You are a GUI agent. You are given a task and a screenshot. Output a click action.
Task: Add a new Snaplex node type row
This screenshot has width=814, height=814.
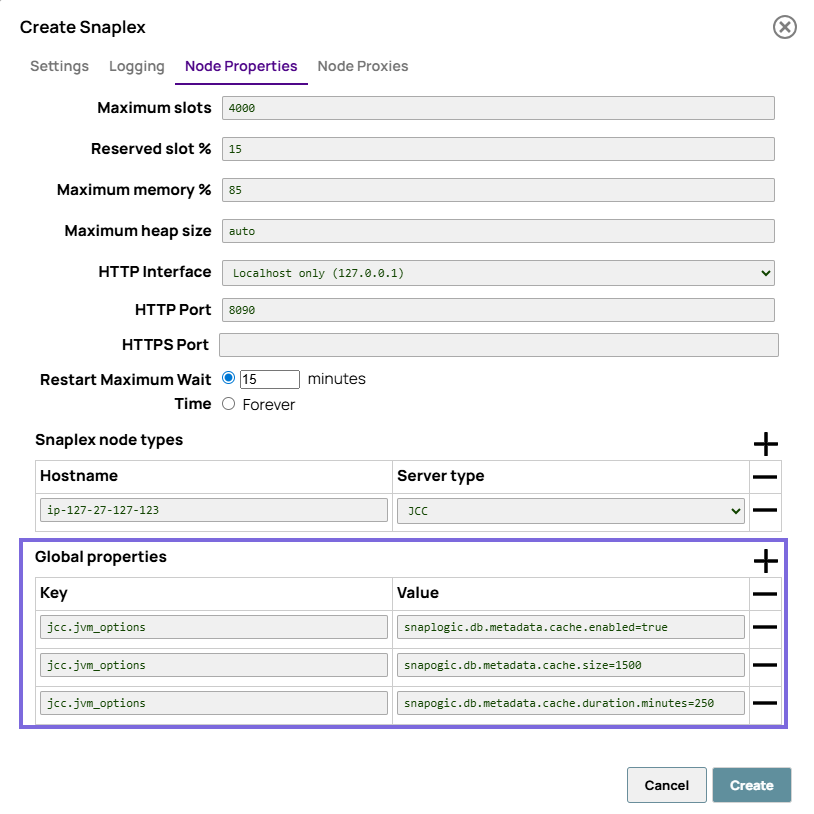[x=765, y=444]
